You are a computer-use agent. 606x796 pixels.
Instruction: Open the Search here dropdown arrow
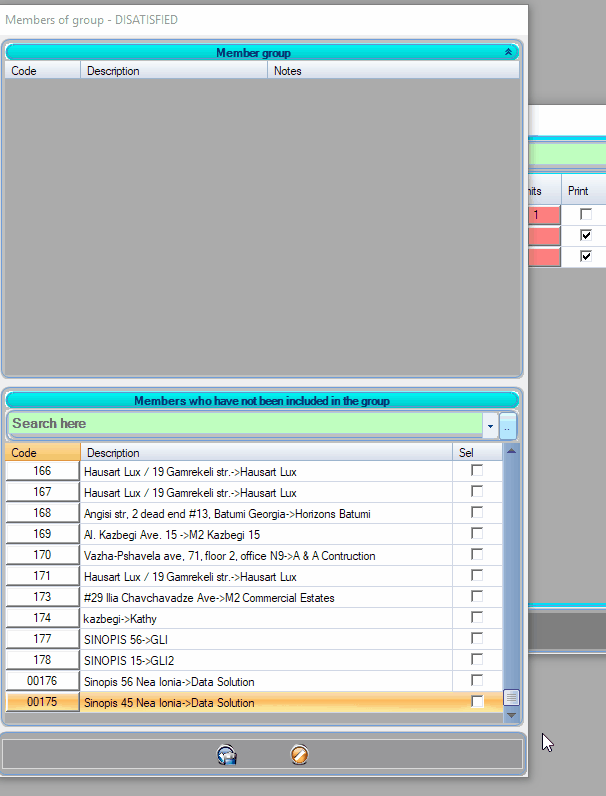point(490,425)
